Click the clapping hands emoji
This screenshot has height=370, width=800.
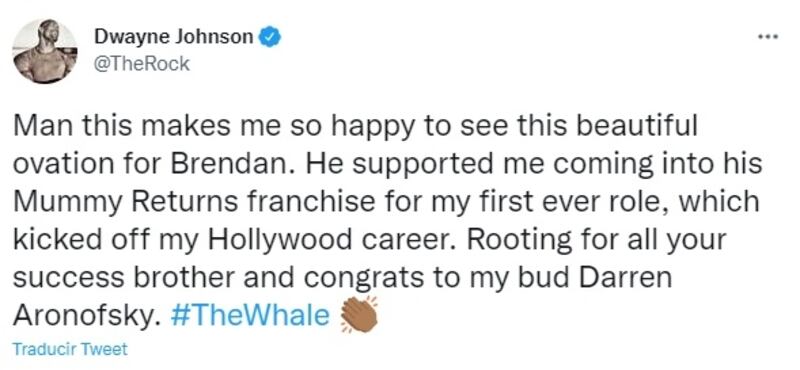click(359, 314)
